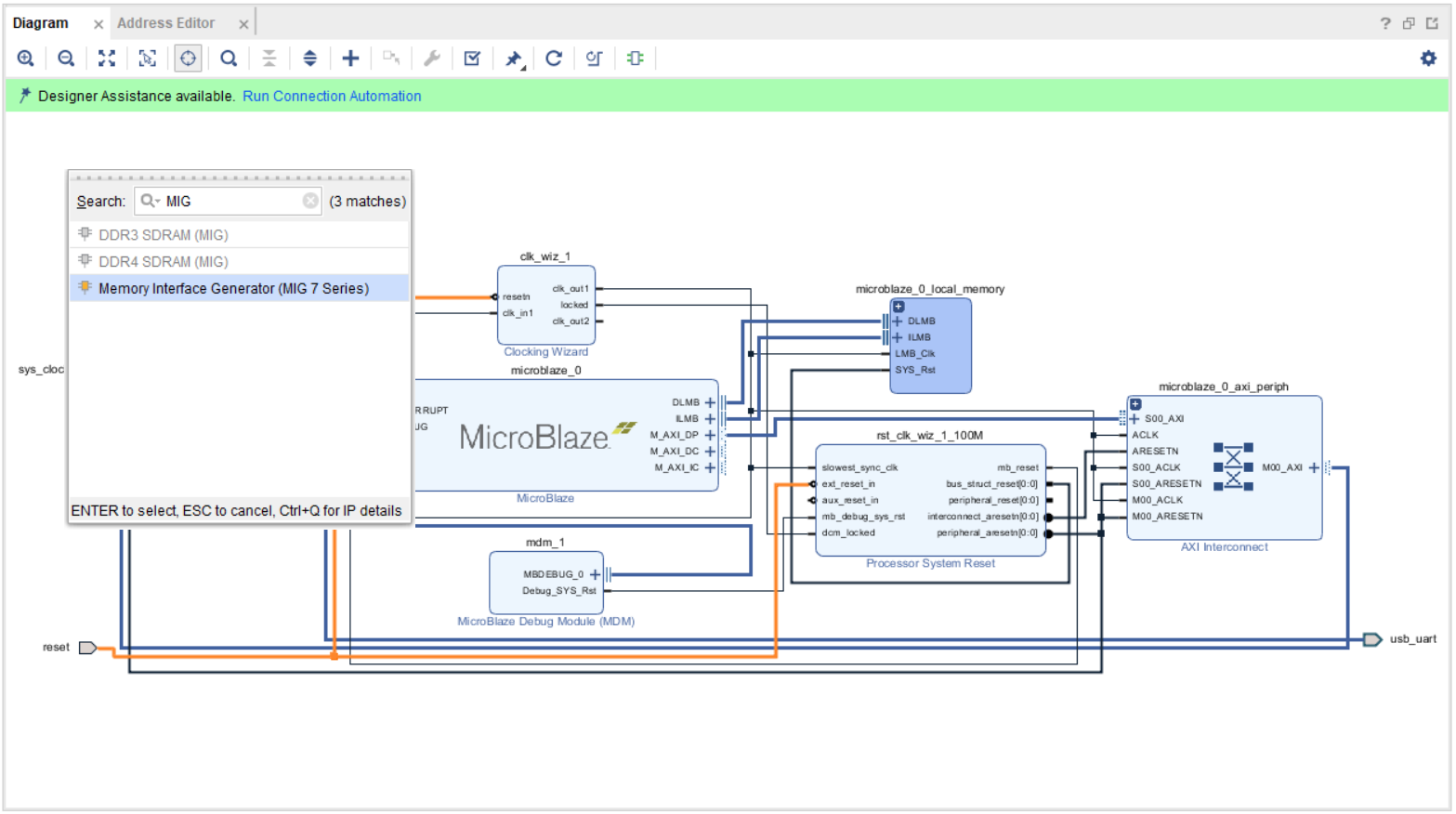Expand the microblaze_0_axi_periph block
Viewport: 1456px width, 814px height.
point(1135,403)
